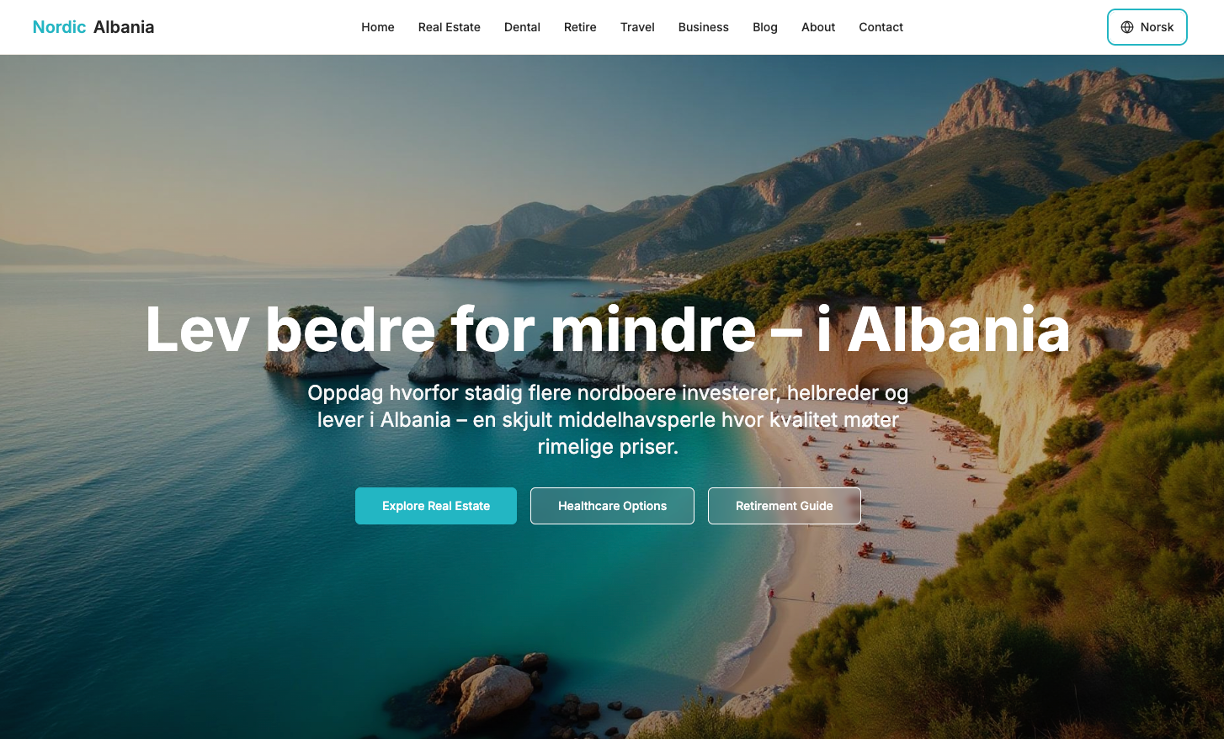The height and width of the screenshot is (740, 1224).
Task: Visit the Blog page
Action: 765,27
